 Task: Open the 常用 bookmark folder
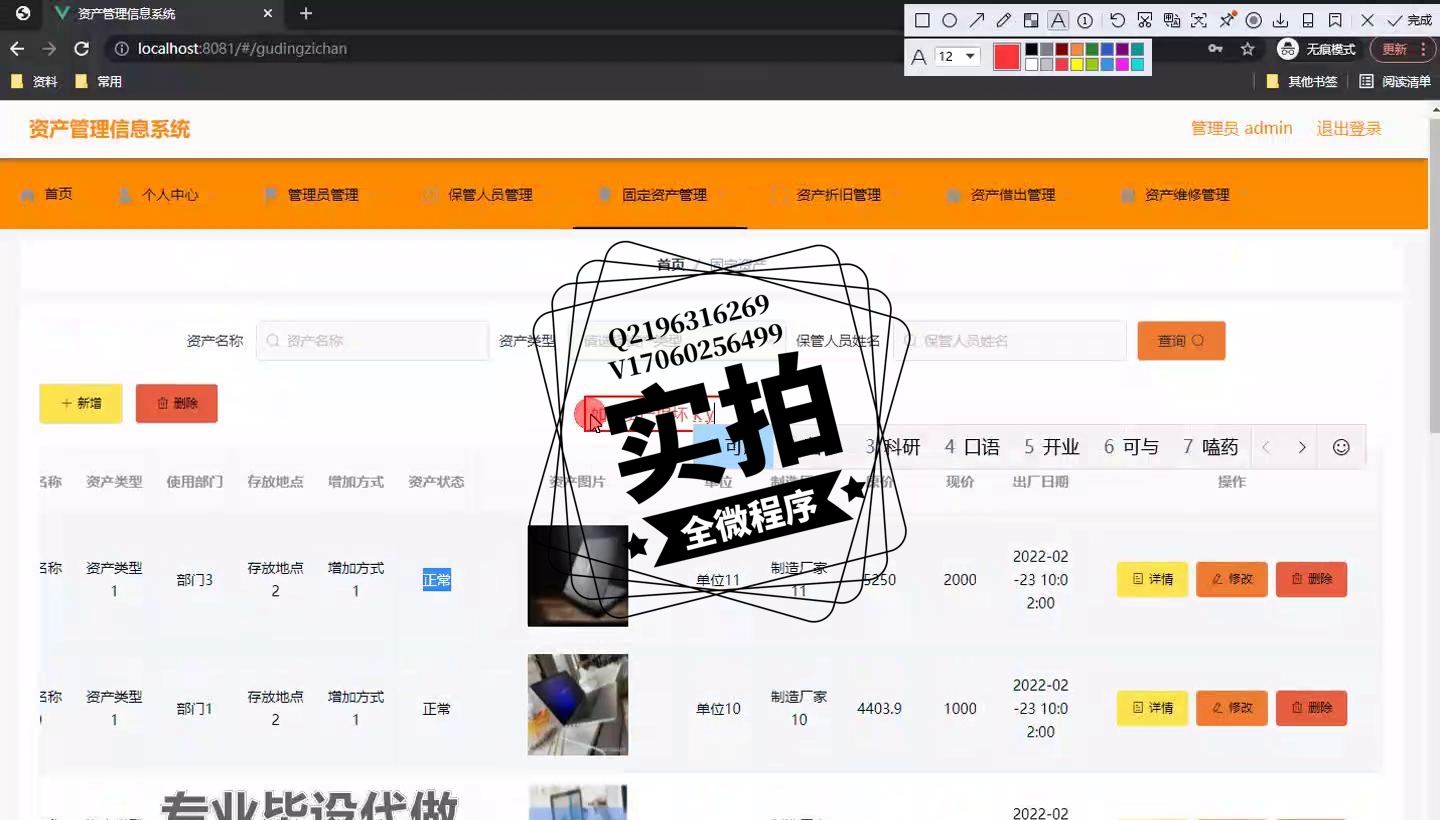[99, 82]
